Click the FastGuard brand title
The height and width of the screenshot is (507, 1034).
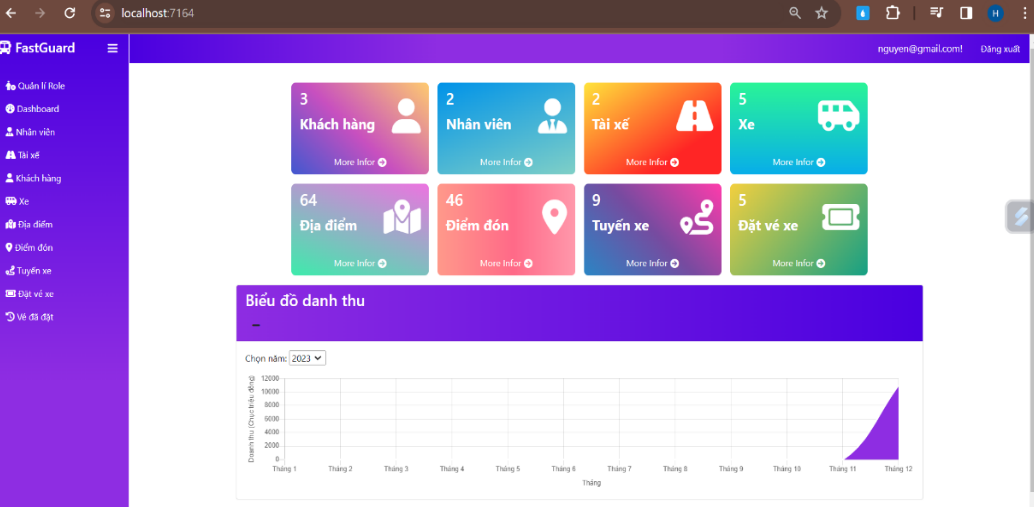[x=45, y=48]
